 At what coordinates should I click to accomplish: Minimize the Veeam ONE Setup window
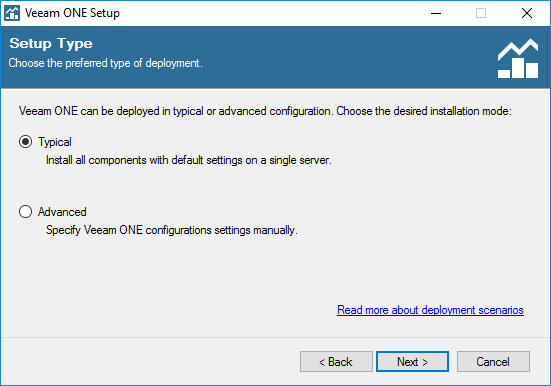click(436, 13)
